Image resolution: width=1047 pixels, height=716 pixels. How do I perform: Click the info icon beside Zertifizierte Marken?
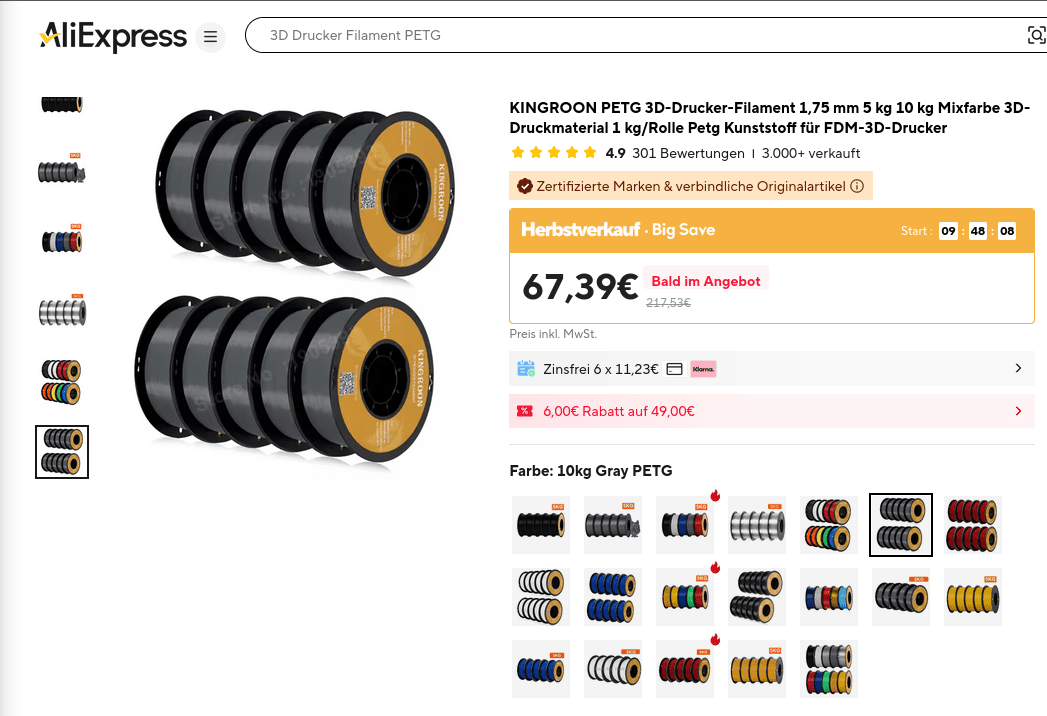coord(857,186)
